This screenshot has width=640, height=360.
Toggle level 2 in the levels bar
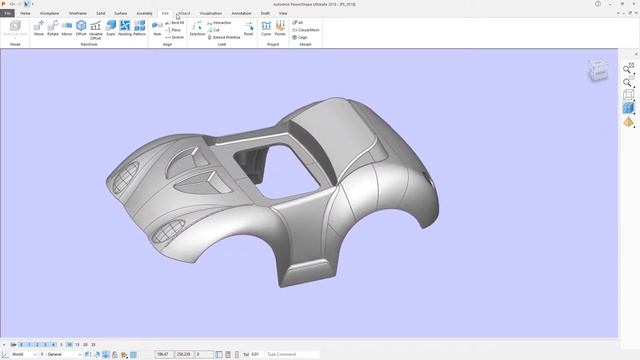(x=37, y=344)
